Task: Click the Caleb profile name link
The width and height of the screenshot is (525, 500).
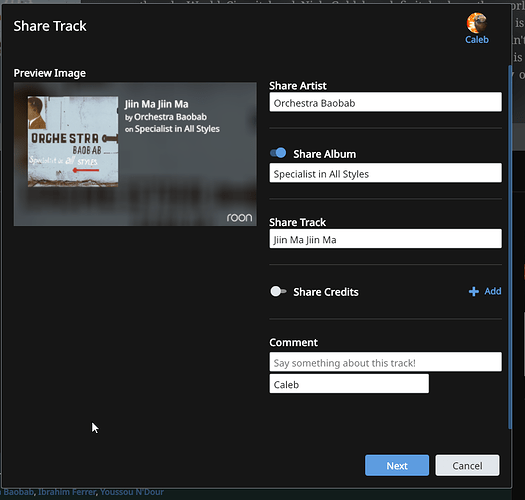Action: [477, 40]
